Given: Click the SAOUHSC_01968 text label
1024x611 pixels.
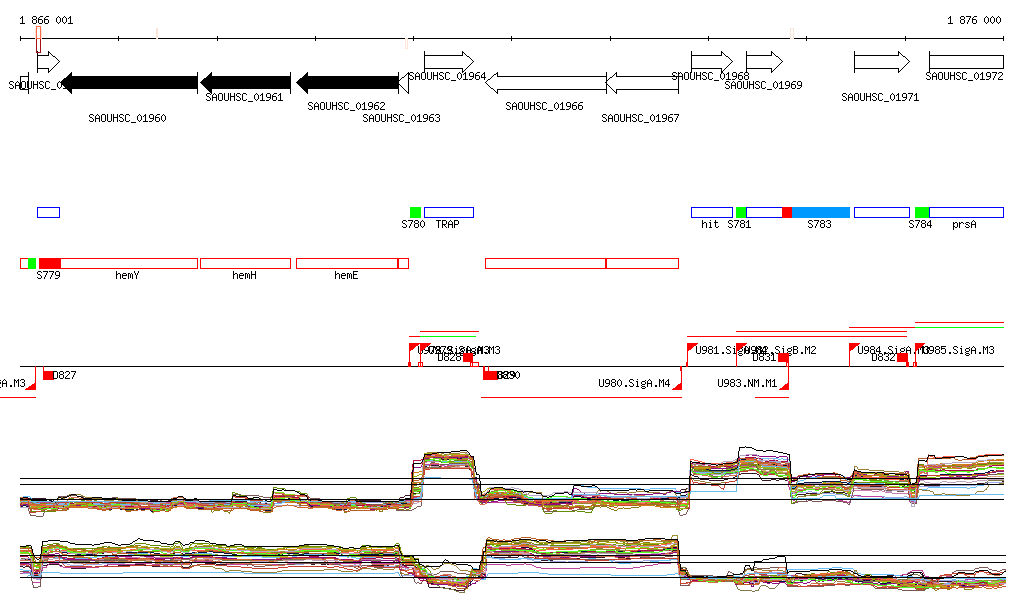Looking at the screenshot, I should pos(711,76).
